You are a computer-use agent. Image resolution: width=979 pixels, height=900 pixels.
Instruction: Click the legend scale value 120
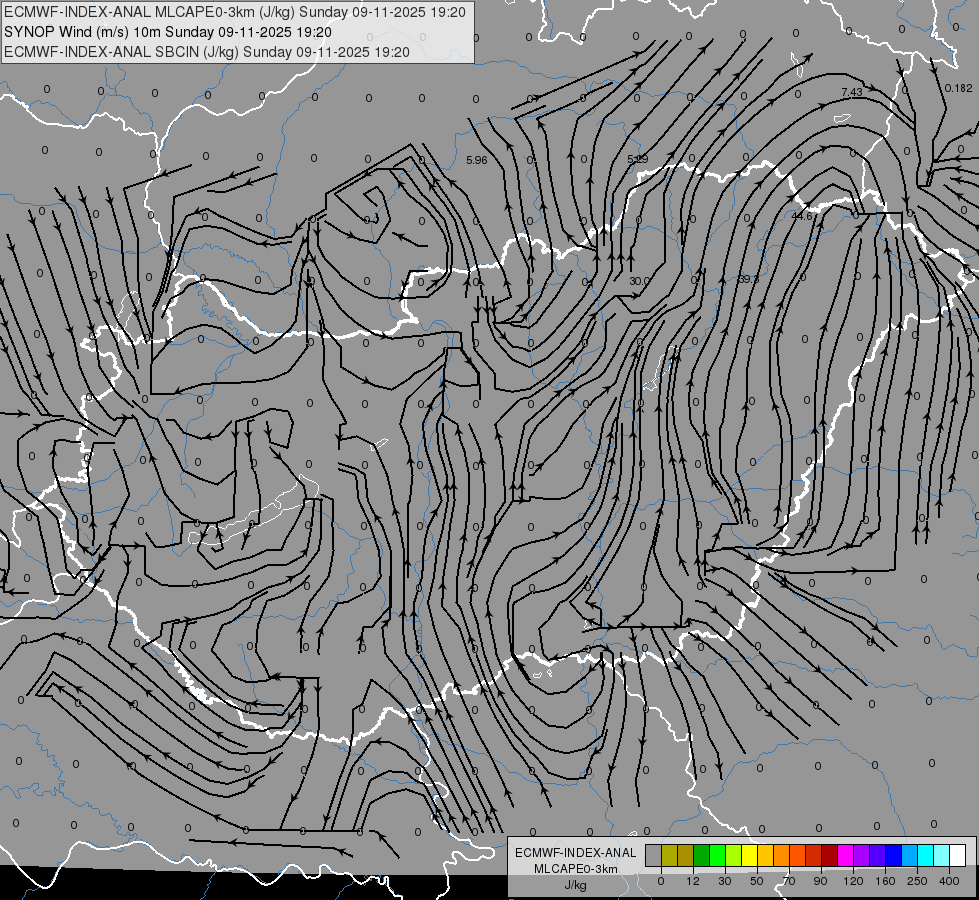pos(853,881)
